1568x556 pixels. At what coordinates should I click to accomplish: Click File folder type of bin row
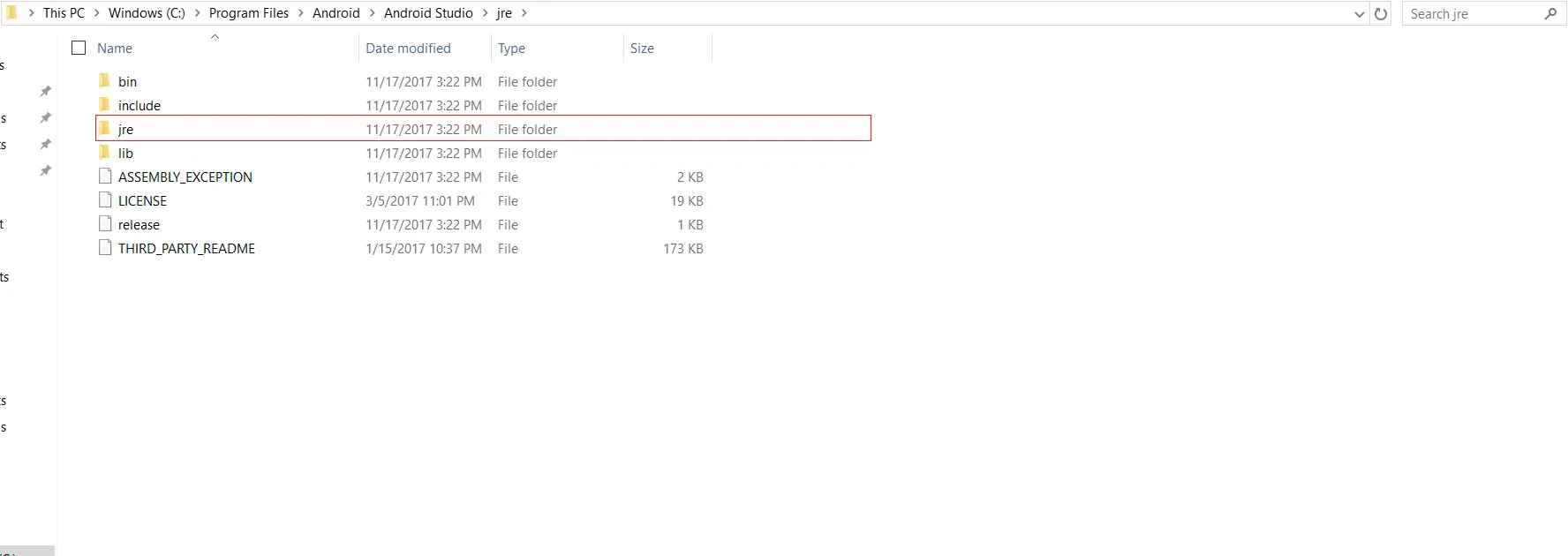527,82
